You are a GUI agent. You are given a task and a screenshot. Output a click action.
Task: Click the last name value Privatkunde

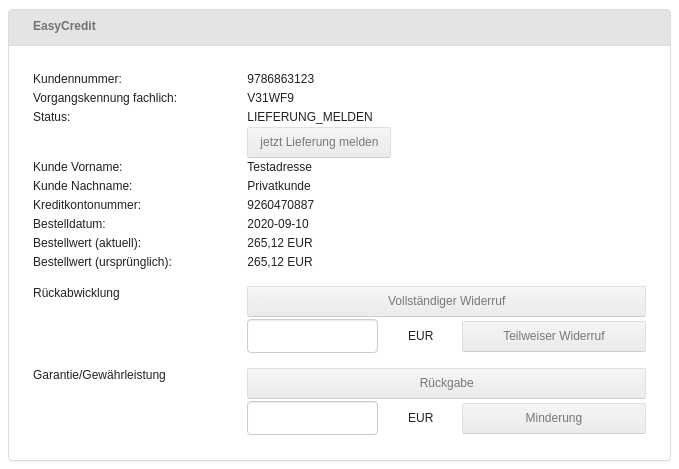[x=278, y=186]
